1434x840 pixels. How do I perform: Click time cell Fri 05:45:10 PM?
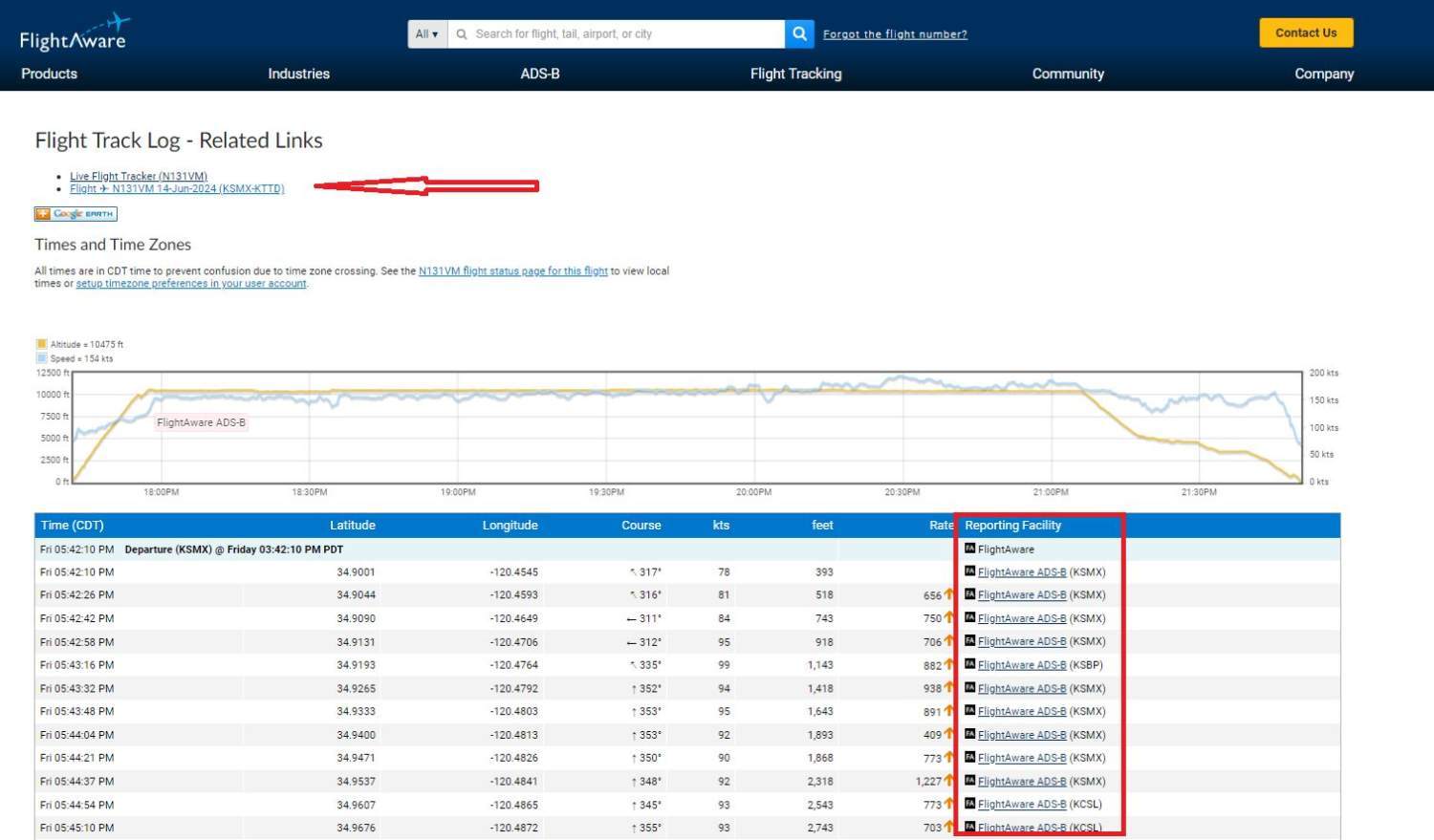tap(76, 828)
